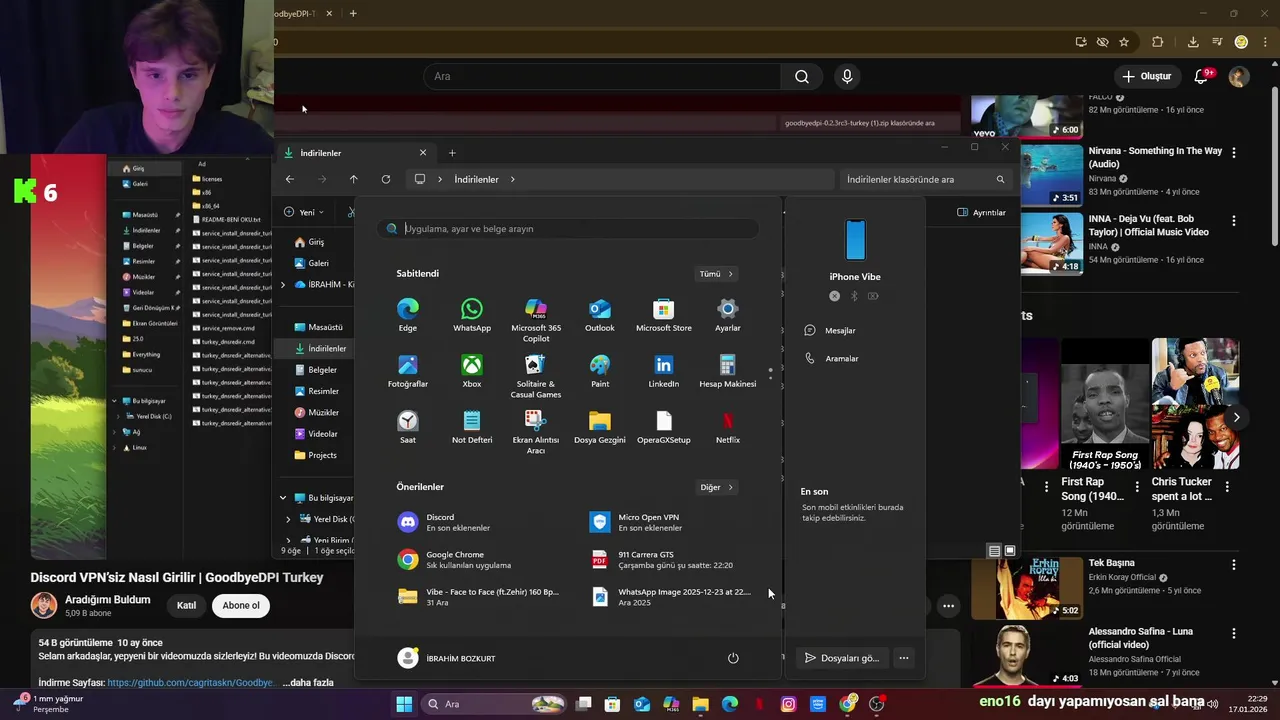The width and height of the screenshot is (1280, 720).
Task: Select Müzikler in Explorer sidebar
Action: pos(316,412)
